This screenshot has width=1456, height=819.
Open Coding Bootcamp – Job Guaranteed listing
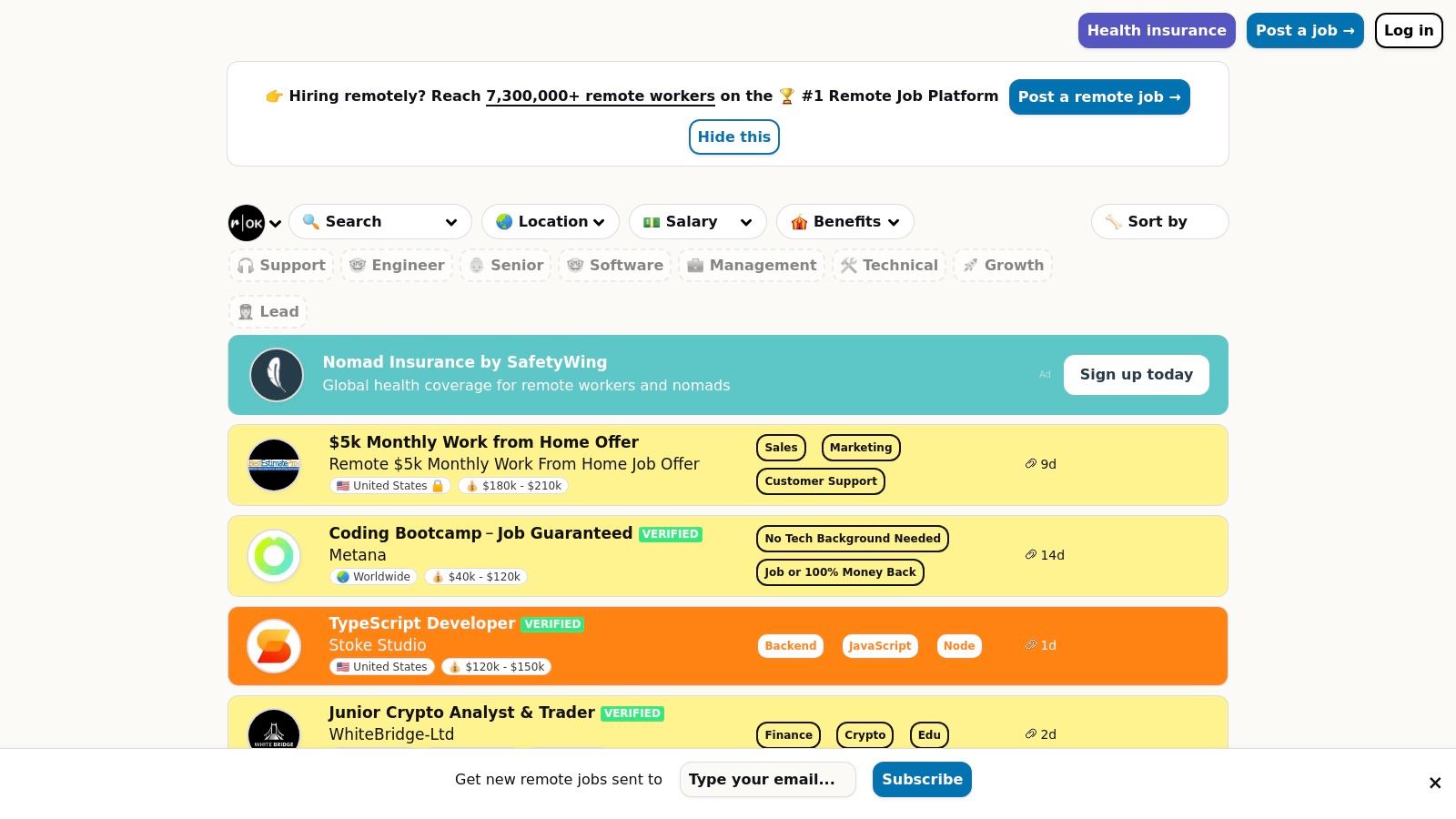[x=480, y=533]
